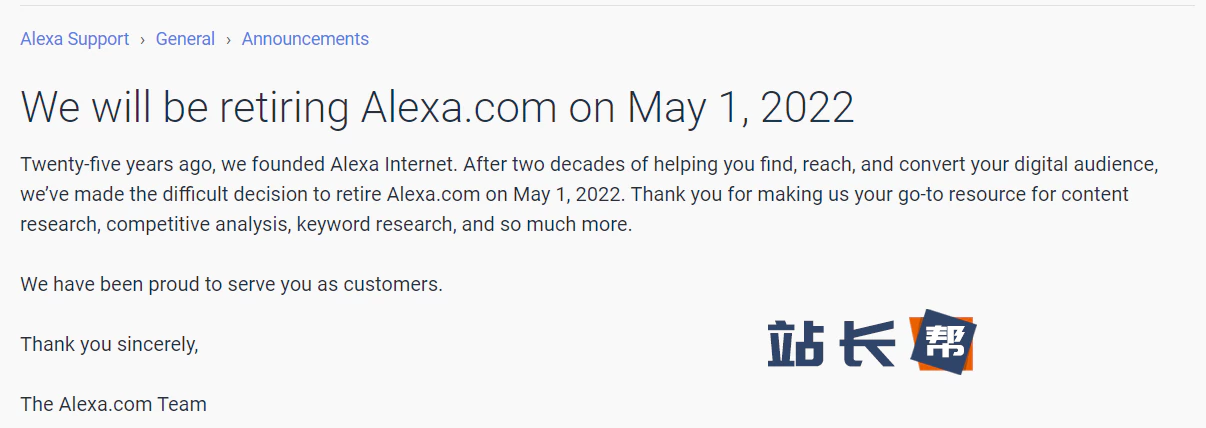The image size is (1206, 428).
Task: Click the chevron after Alexa Support
Action: tap(143, 40)
